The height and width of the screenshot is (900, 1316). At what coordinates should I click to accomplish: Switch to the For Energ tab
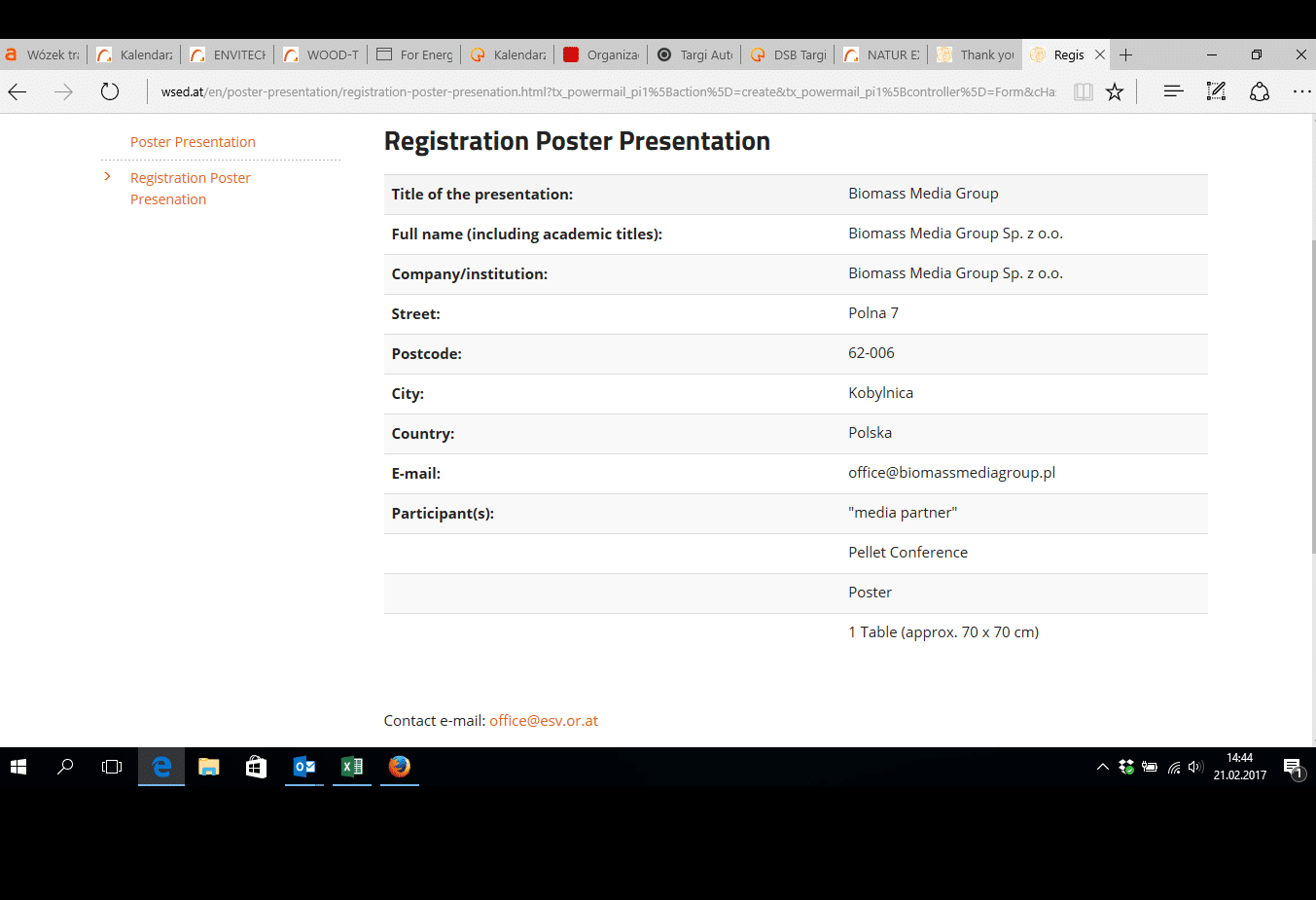point(414,54)
